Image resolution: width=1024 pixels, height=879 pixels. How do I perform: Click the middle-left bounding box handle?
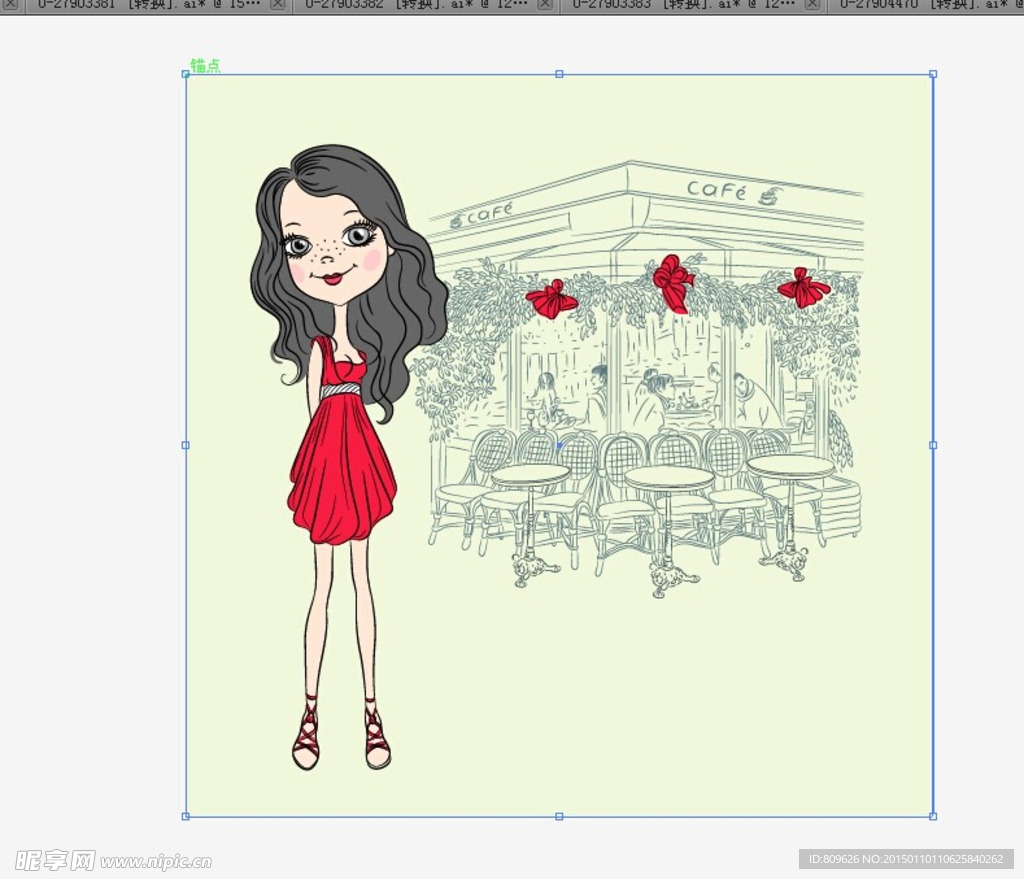[185, 445]
